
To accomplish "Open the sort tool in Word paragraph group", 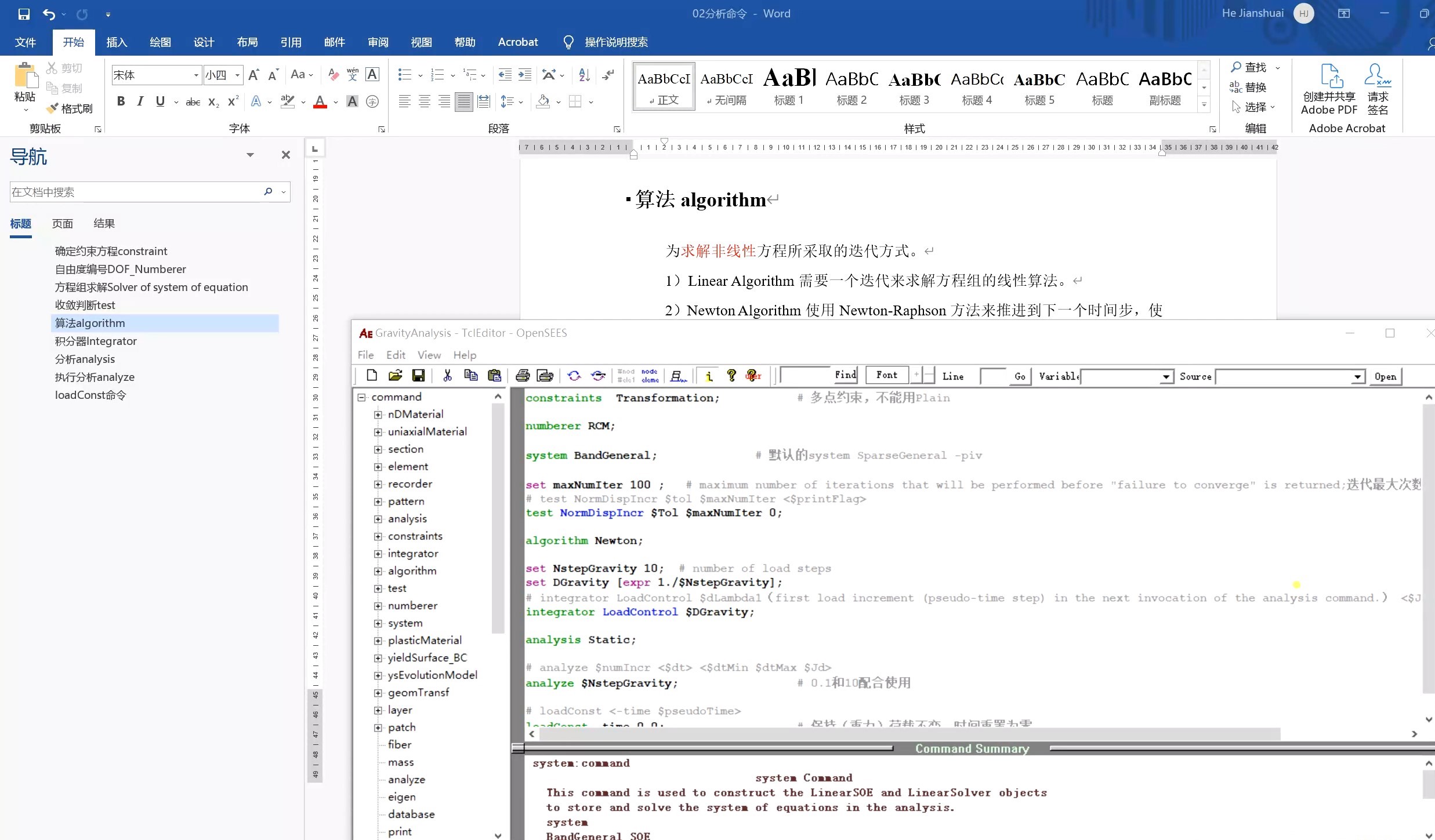I will pyautogui.click(x=583, y=75).
